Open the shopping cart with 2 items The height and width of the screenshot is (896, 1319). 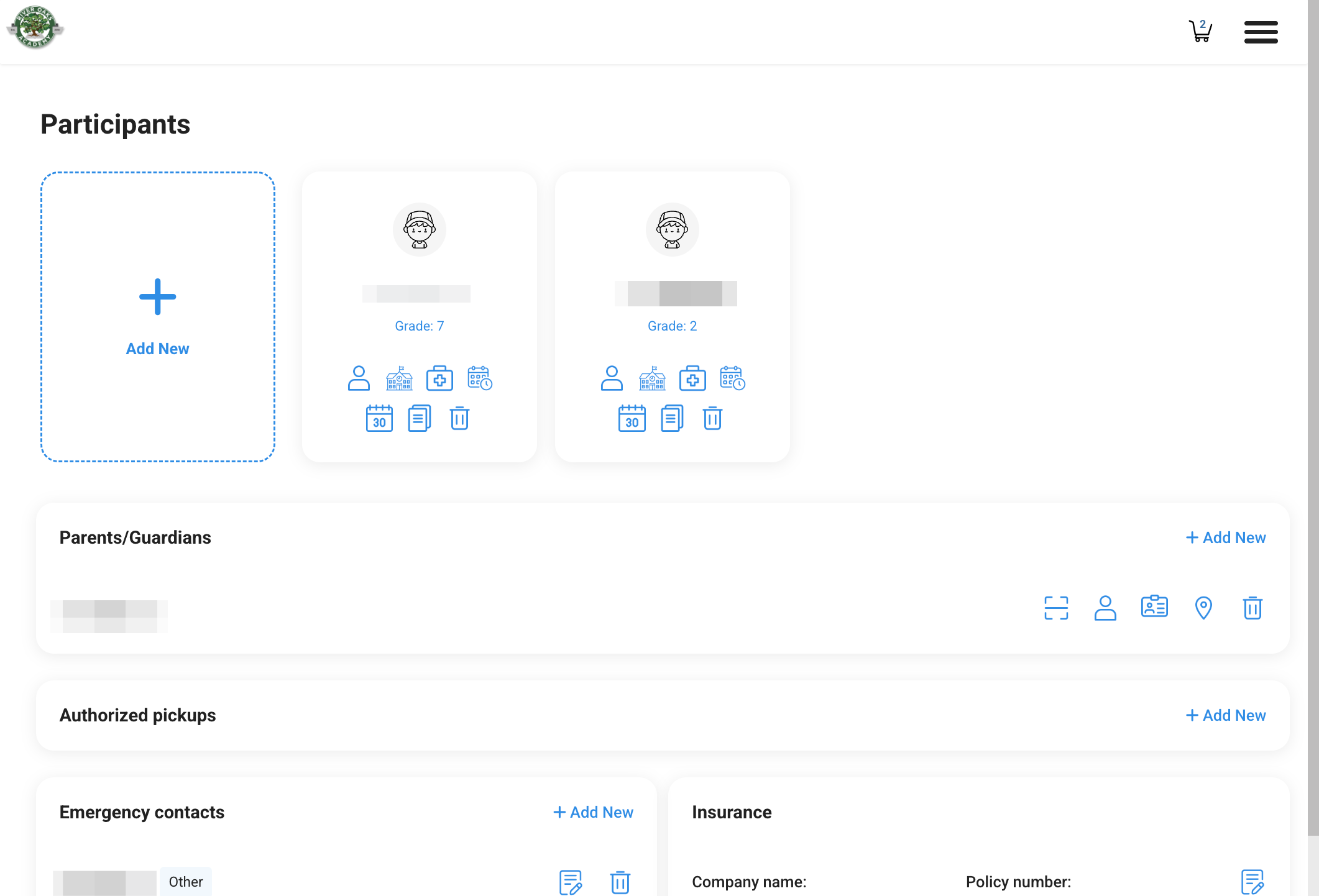[1200, 31]
